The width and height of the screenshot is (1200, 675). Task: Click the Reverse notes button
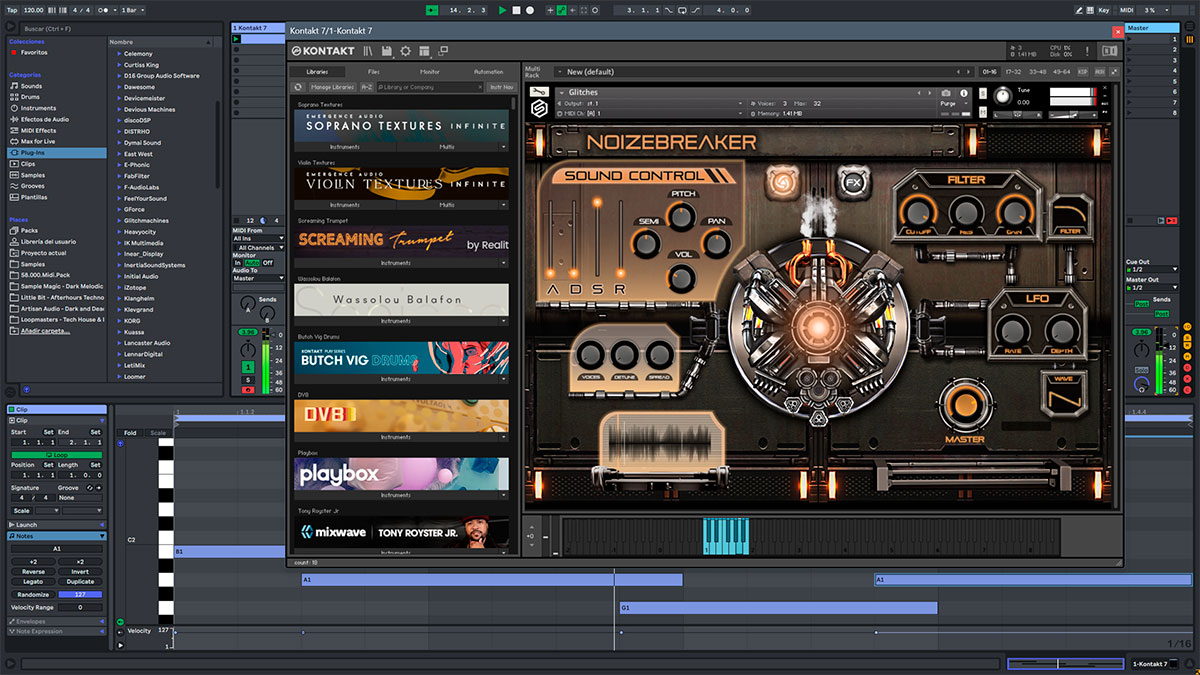pyautogui.click(x=33, y=572)
